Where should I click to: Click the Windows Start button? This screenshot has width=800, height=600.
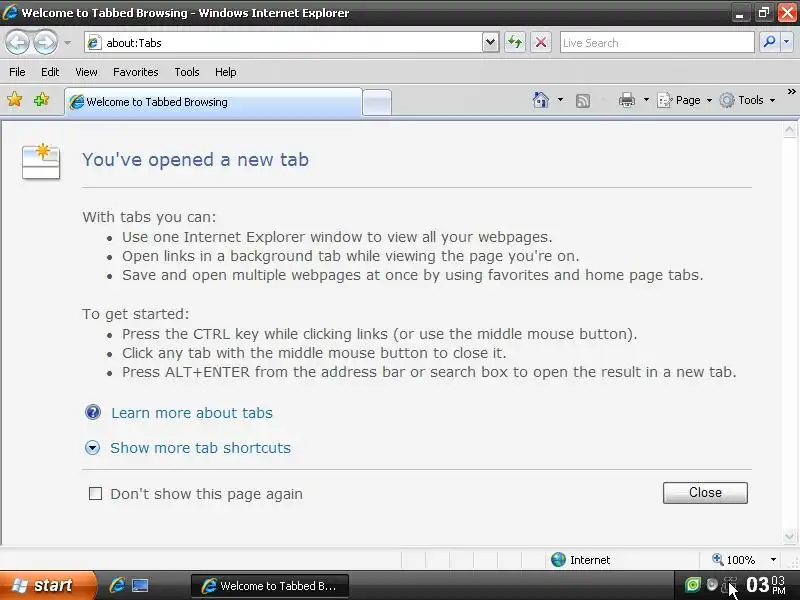tap(48, 585)
